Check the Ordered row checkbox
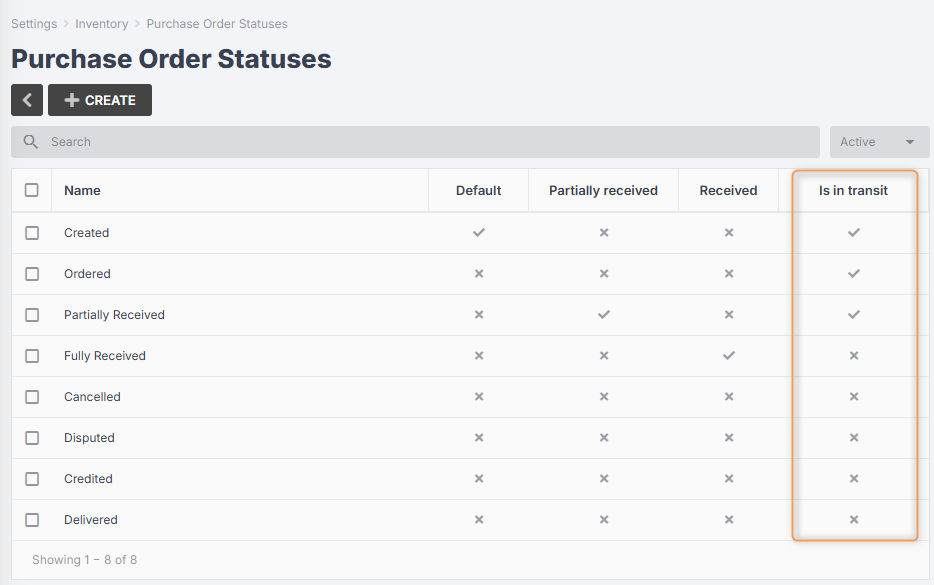The image size is (934, 585). pos(32,274)
